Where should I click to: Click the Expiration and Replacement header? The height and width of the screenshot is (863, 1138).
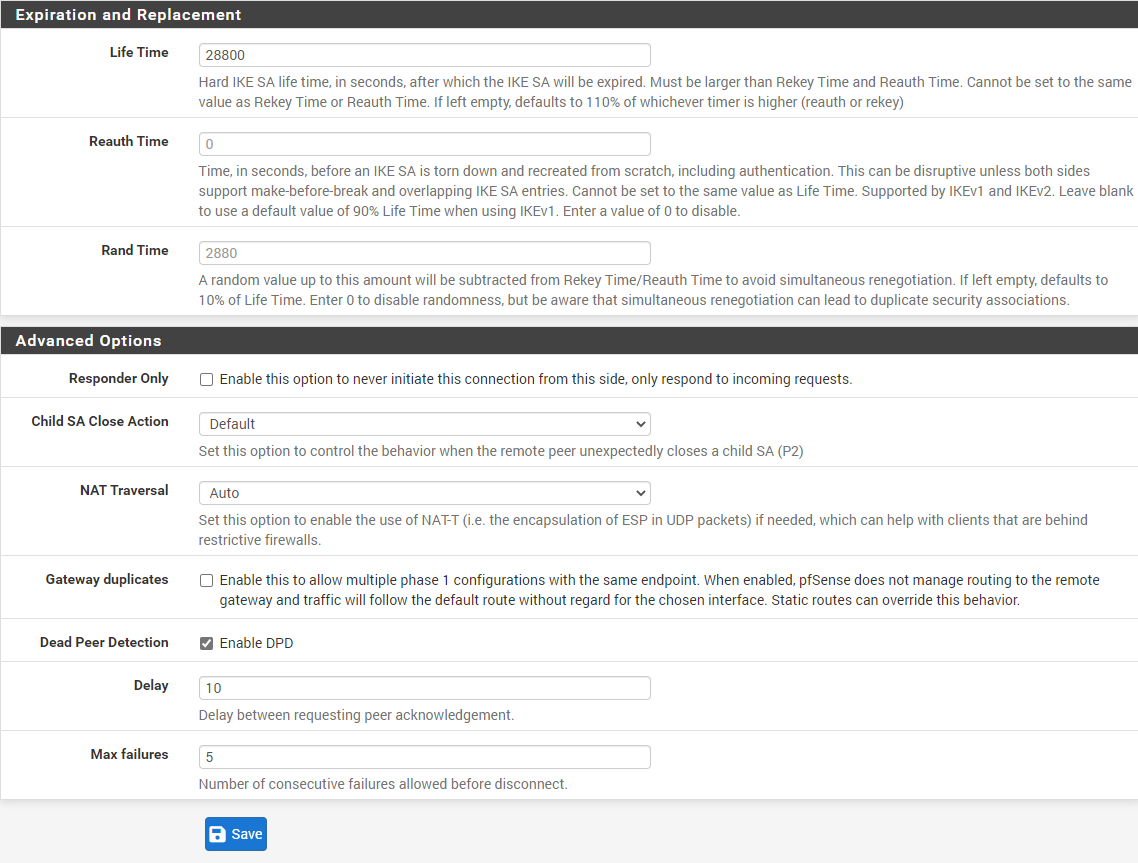(x=128, y=15)
